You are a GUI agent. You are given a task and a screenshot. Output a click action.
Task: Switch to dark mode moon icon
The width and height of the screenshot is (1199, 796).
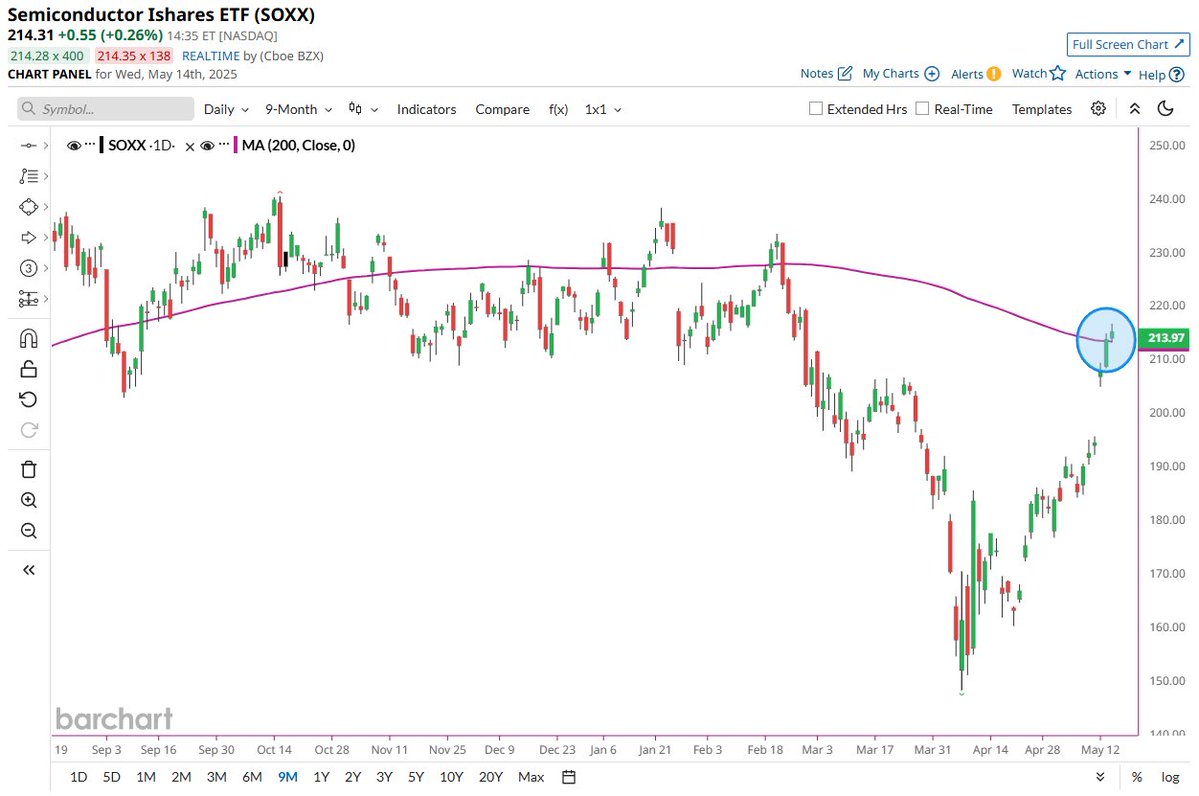point(1165,109)
